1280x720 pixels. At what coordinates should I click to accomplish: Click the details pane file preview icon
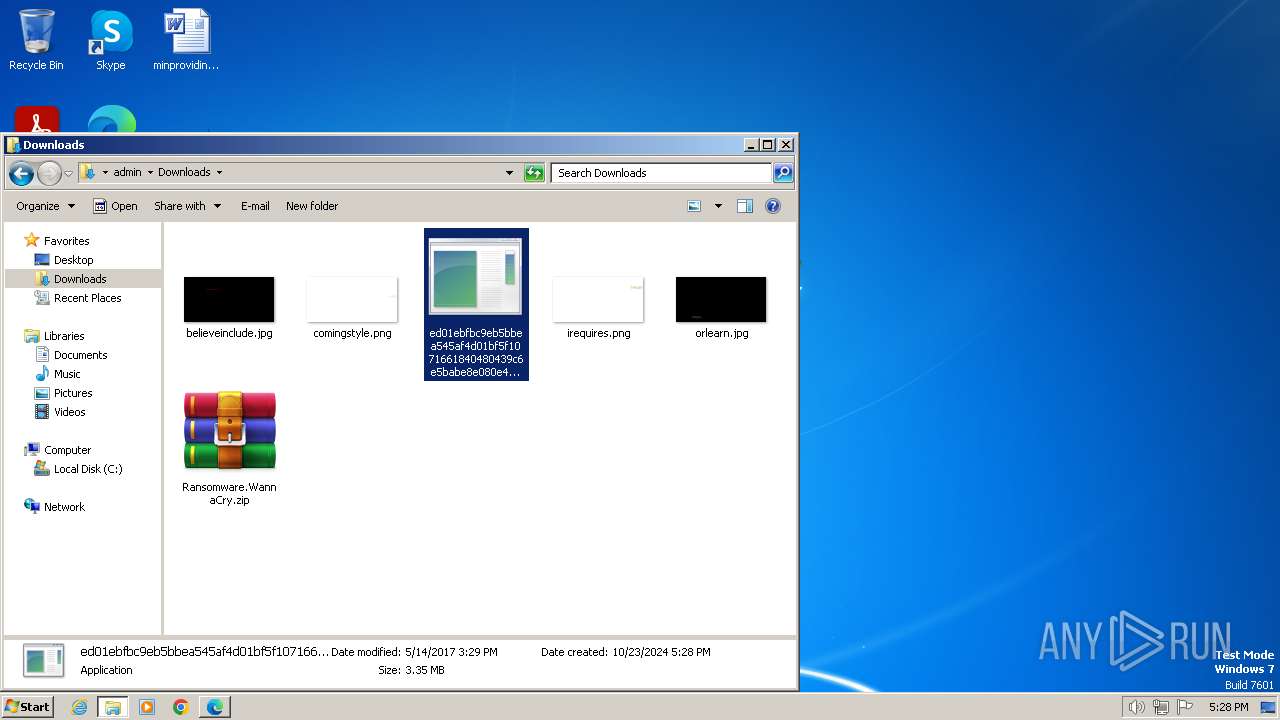pos(44,661)
